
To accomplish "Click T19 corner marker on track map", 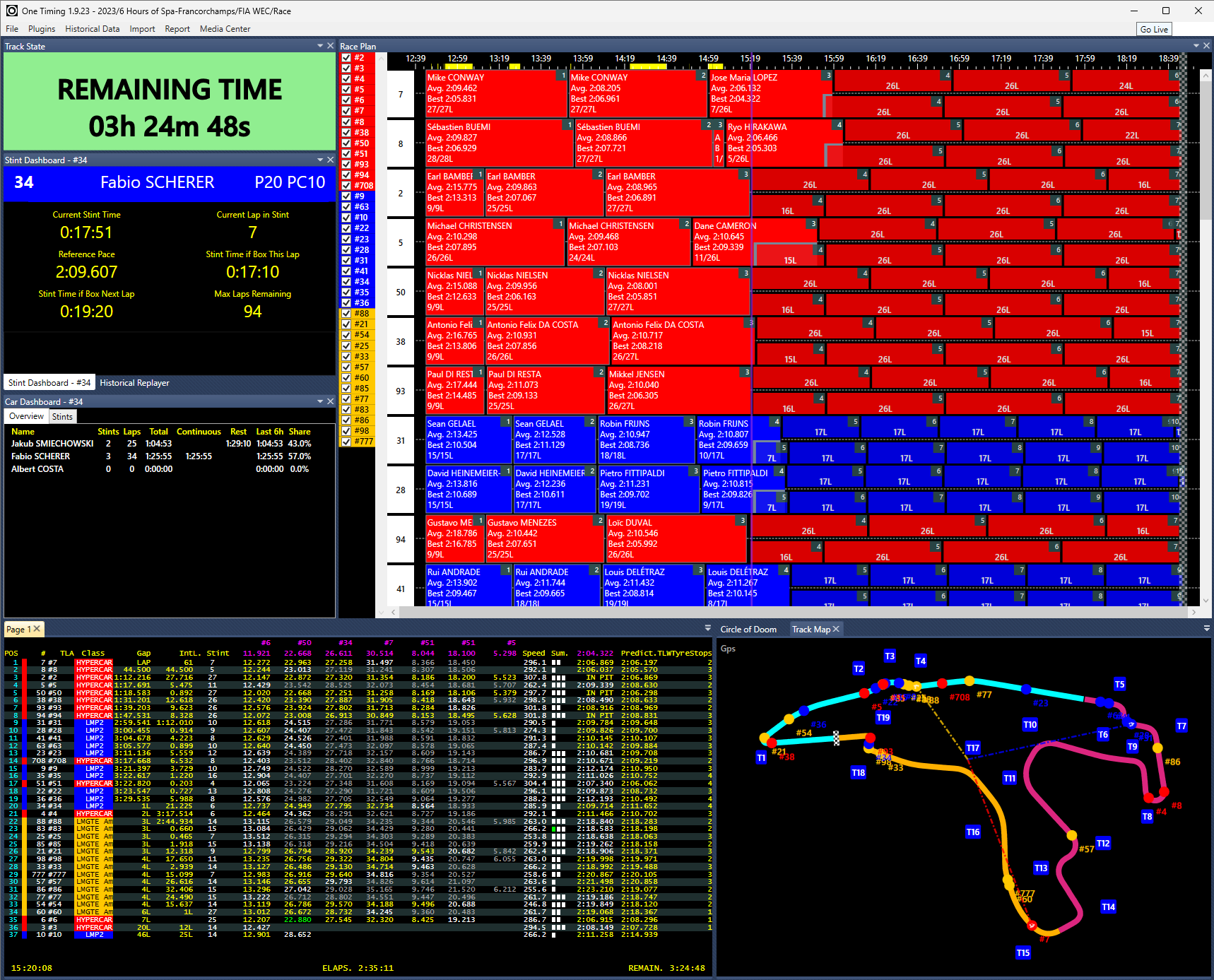I will pyautogui.click(x=883, y=717).
